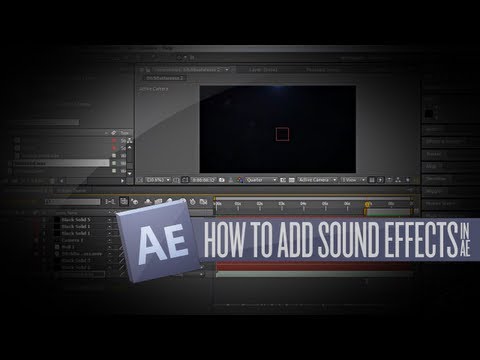
Task: Click the Show Snapshot icon
Action: tap(230, 180)
